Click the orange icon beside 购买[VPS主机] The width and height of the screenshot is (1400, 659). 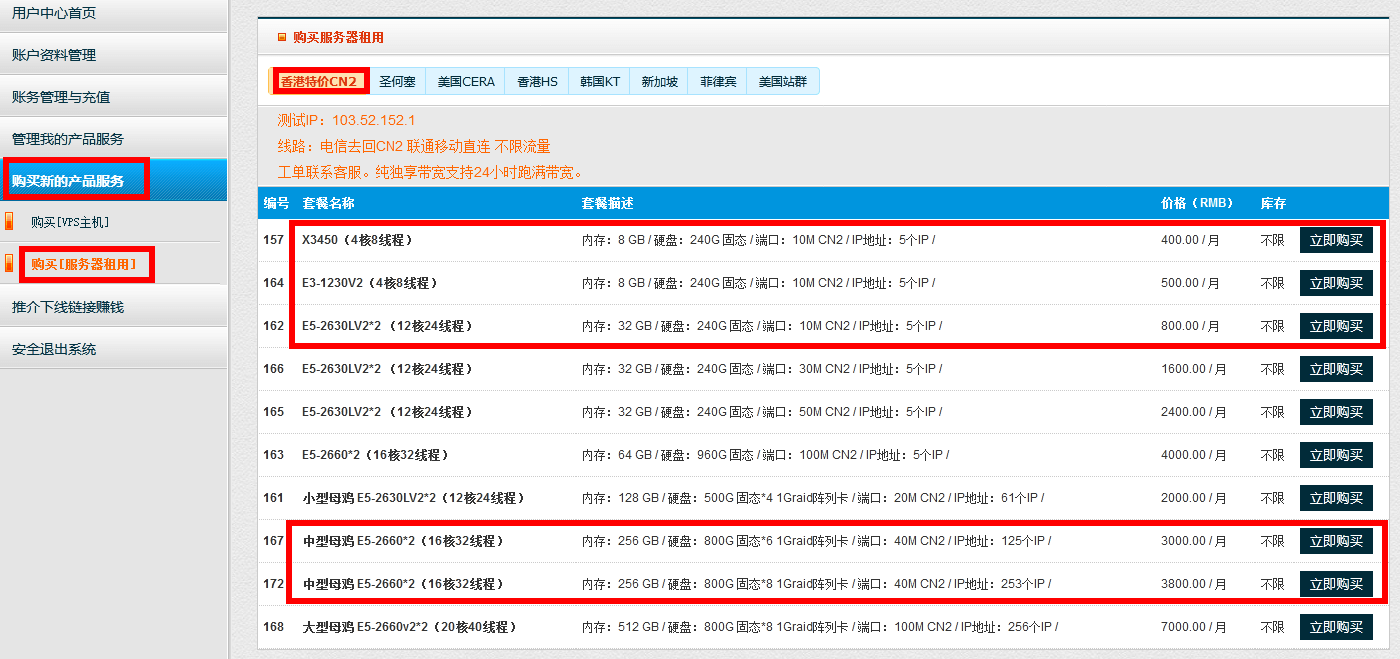(x=10, y=222)
